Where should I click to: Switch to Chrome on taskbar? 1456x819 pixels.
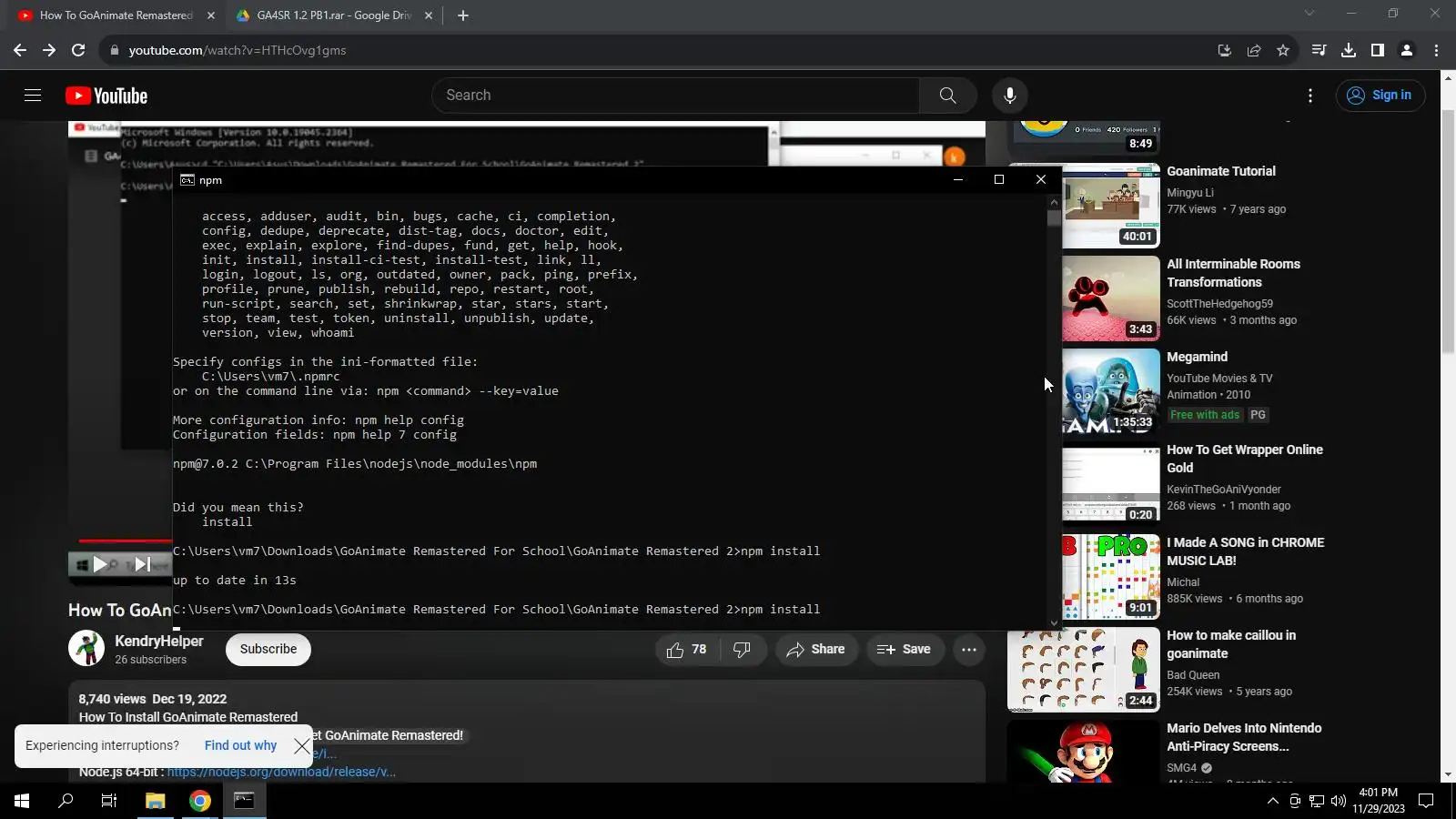pos(200,801)
